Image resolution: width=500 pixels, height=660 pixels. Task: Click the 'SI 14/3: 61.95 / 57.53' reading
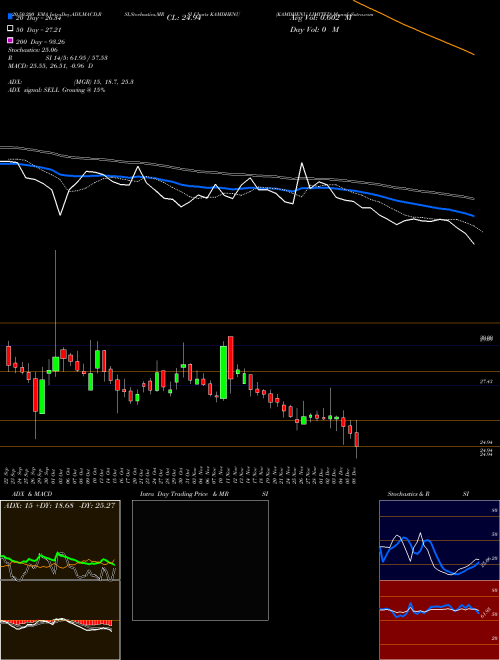point(77,58)
